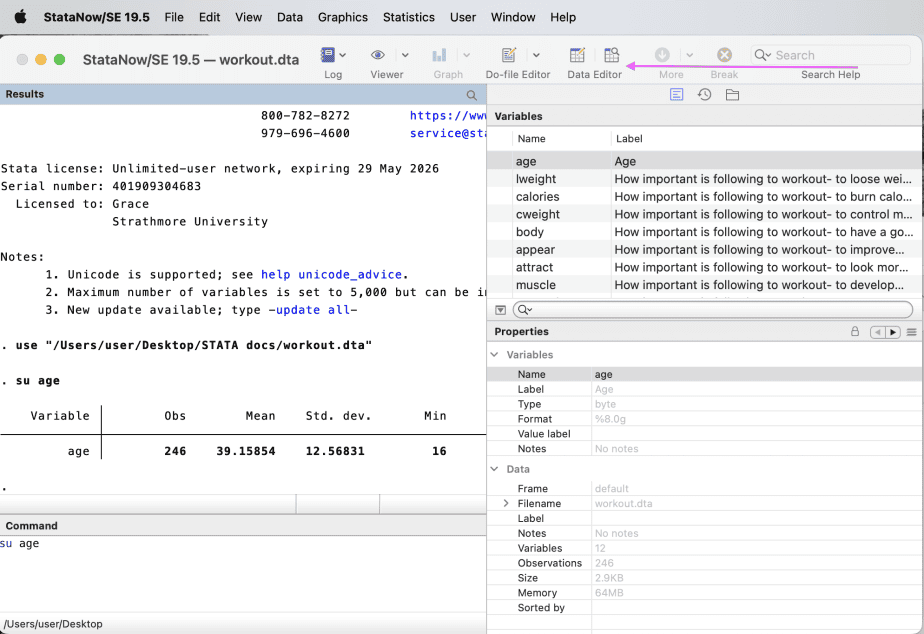Click the Results search magnifier
Viewport: 924px width, 634px height.
point(471,94)
